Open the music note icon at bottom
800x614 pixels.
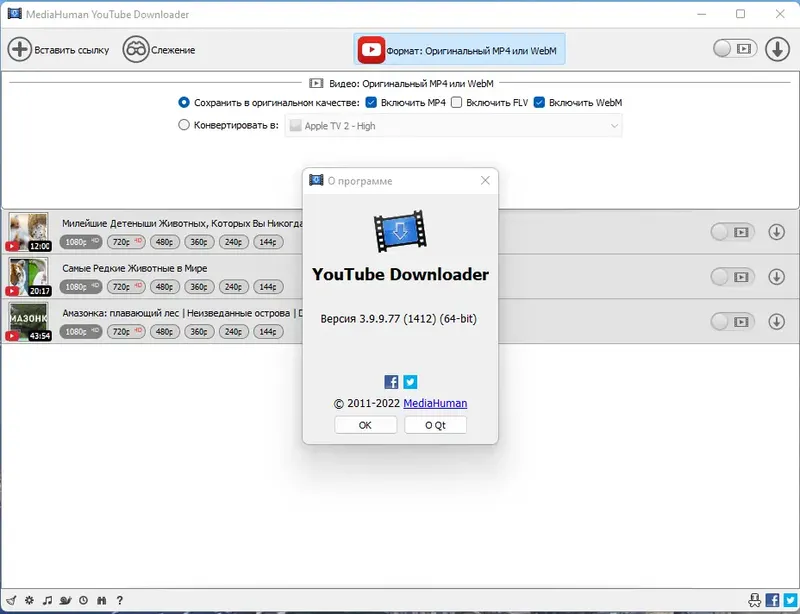coord(48,601)
